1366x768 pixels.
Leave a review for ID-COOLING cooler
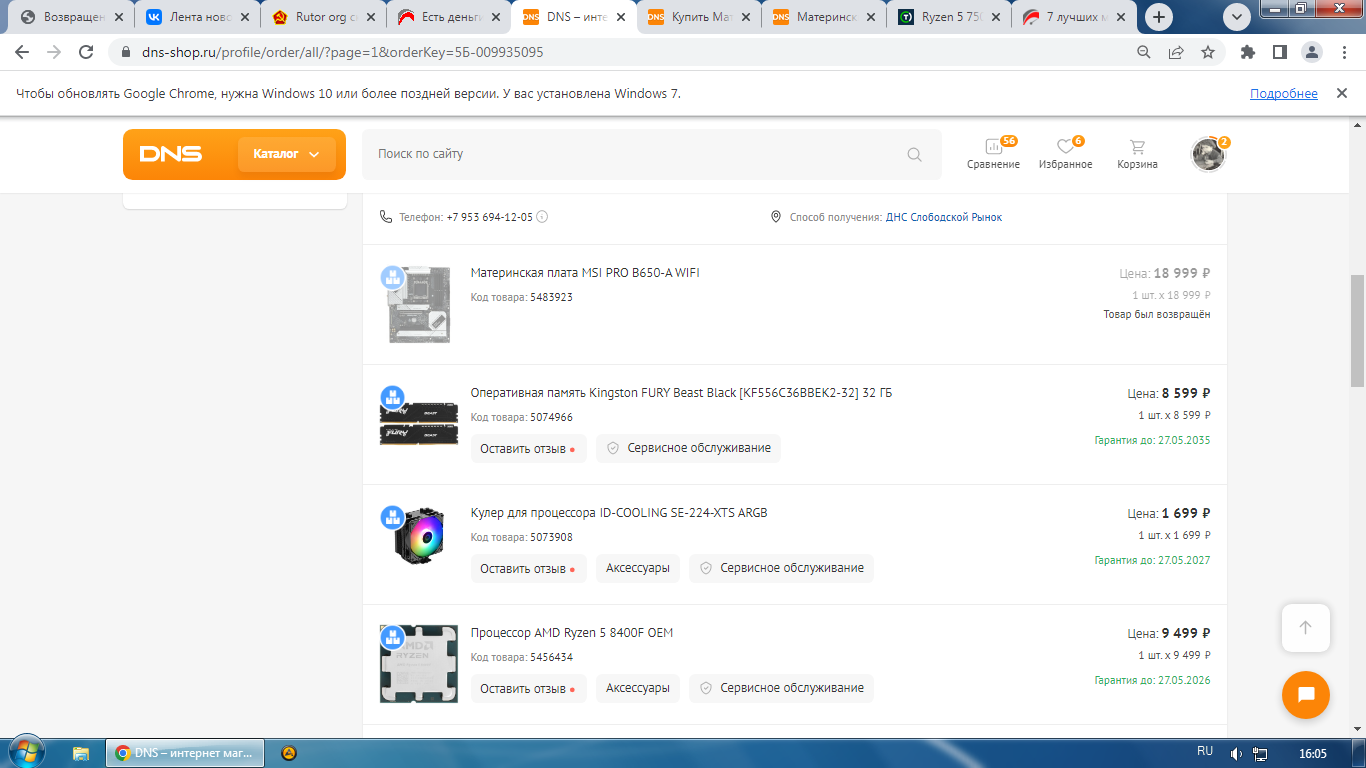(527, 568)
